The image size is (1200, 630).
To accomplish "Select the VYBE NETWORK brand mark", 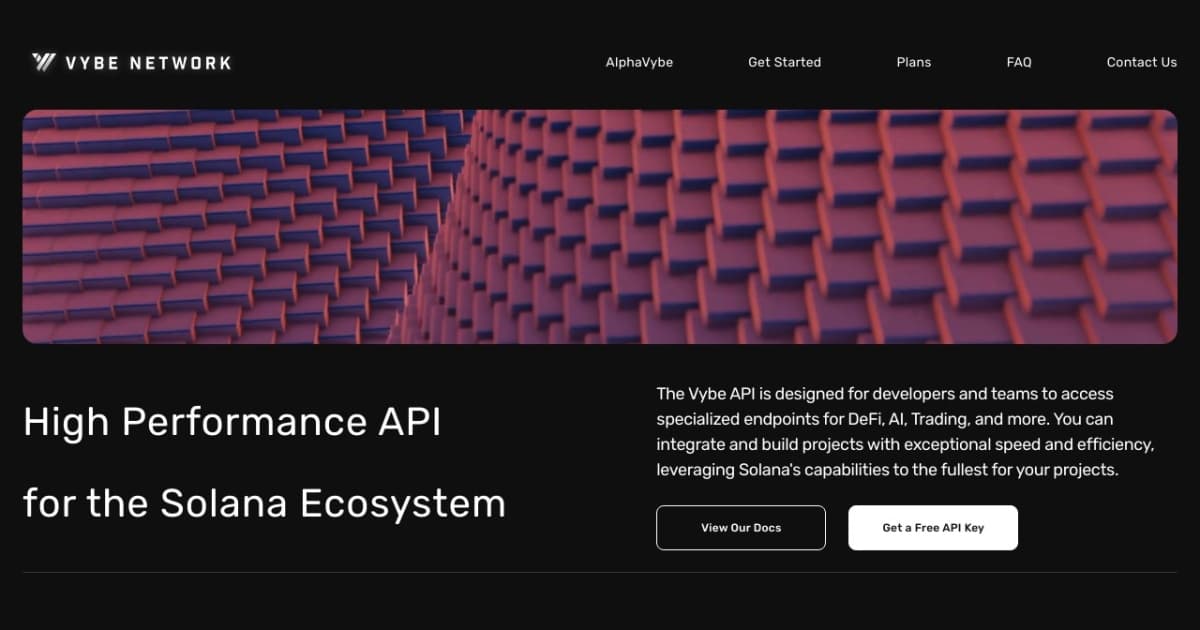I will (x=130, y=62).
